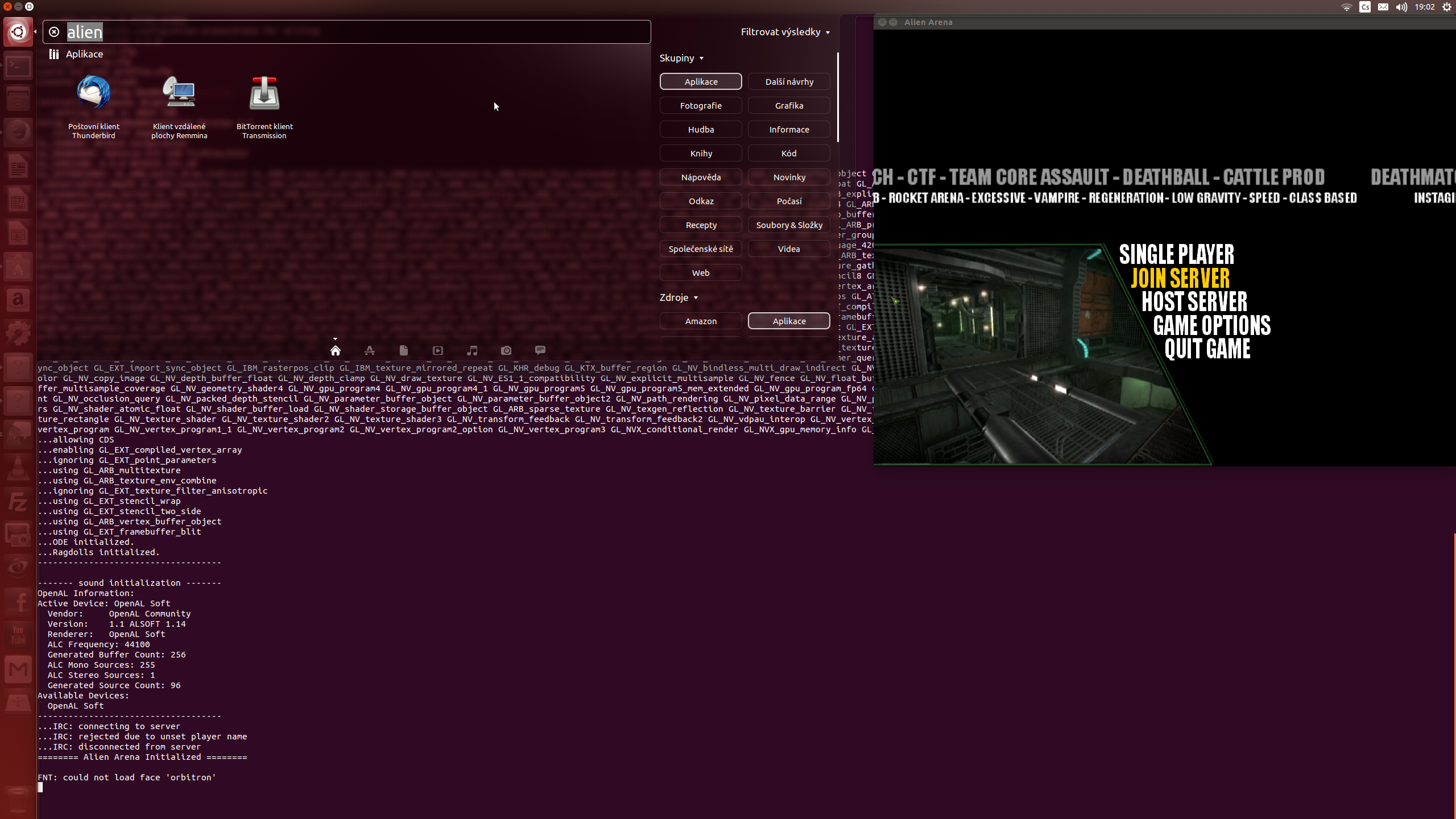The width and height of the screenshot is (1456, 819).
Task: Open Ubuntu Software Center from the launcher
Action: (x=18, y=266)
